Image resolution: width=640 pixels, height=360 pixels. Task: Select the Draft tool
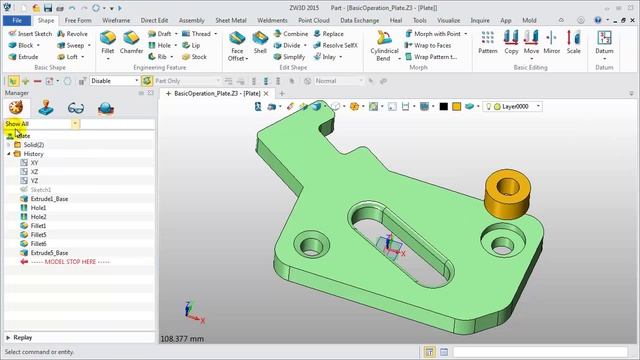click(x=160, y=34)
